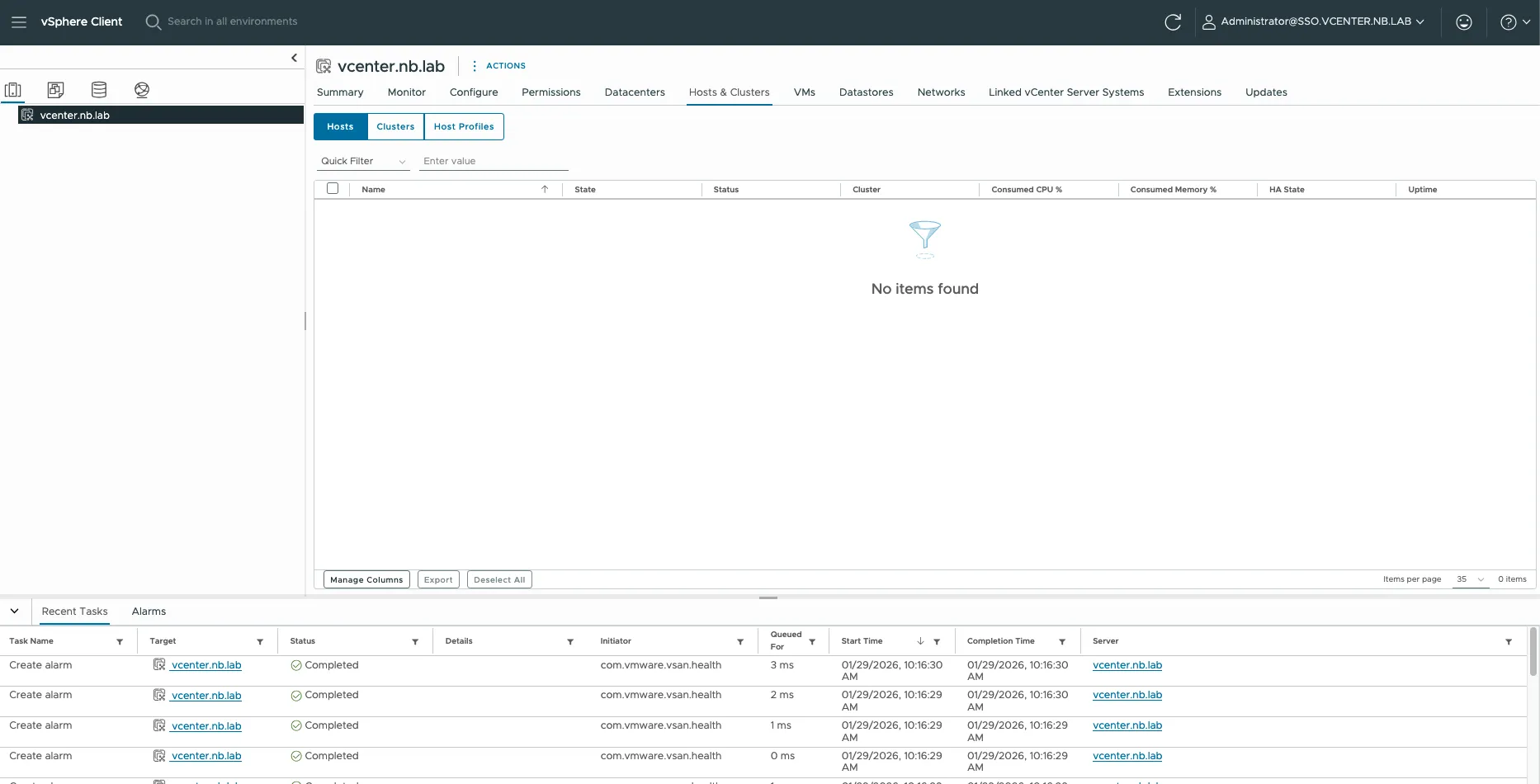Open the Extensions tab

pos(1194,92)
